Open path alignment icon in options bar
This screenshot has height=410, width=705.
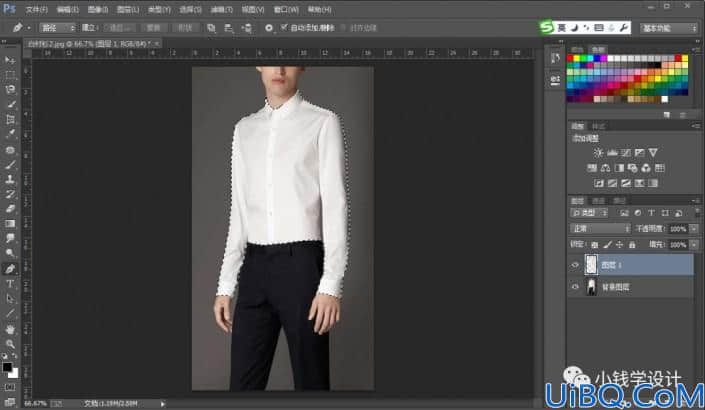coord(229,28)
